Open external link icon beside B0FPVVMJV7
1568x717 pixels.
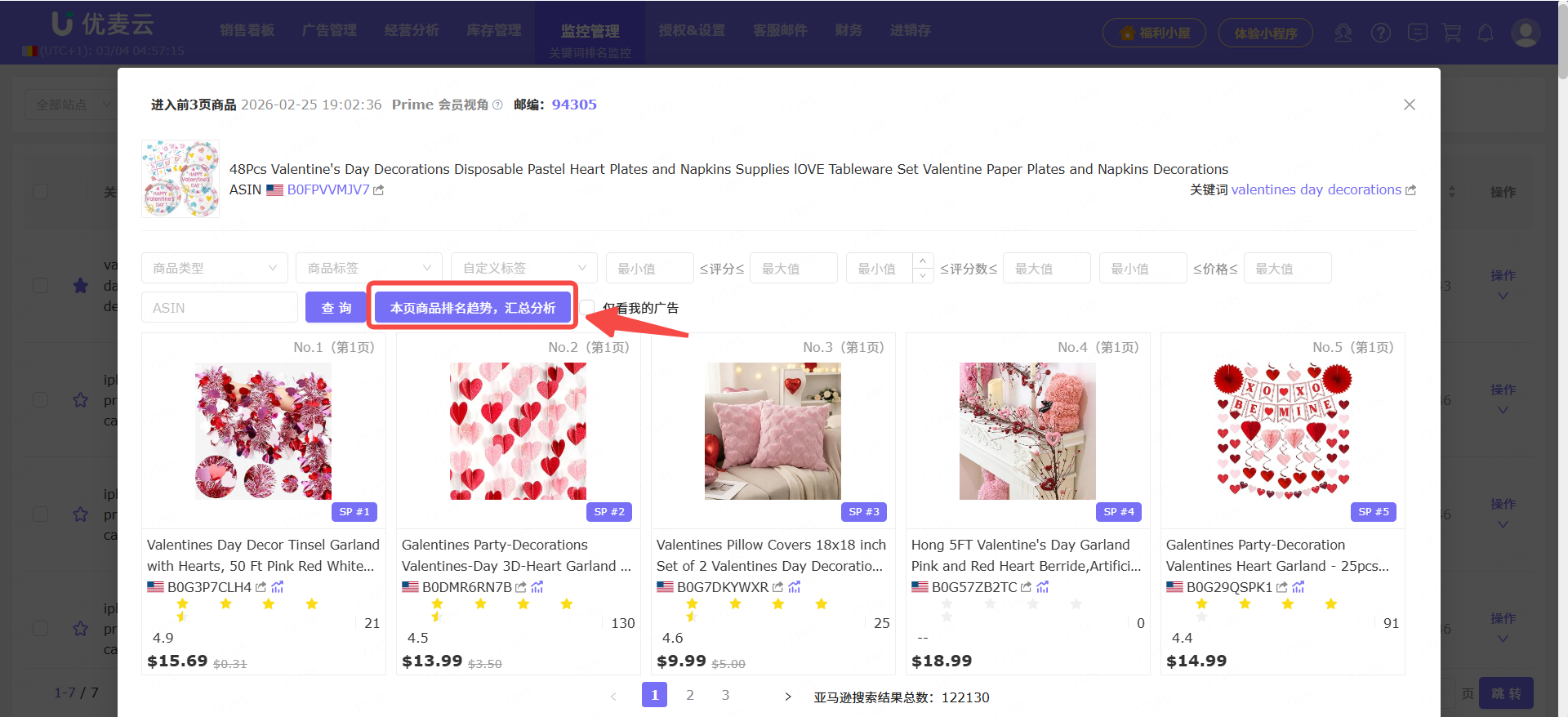(x=378, y=190)
